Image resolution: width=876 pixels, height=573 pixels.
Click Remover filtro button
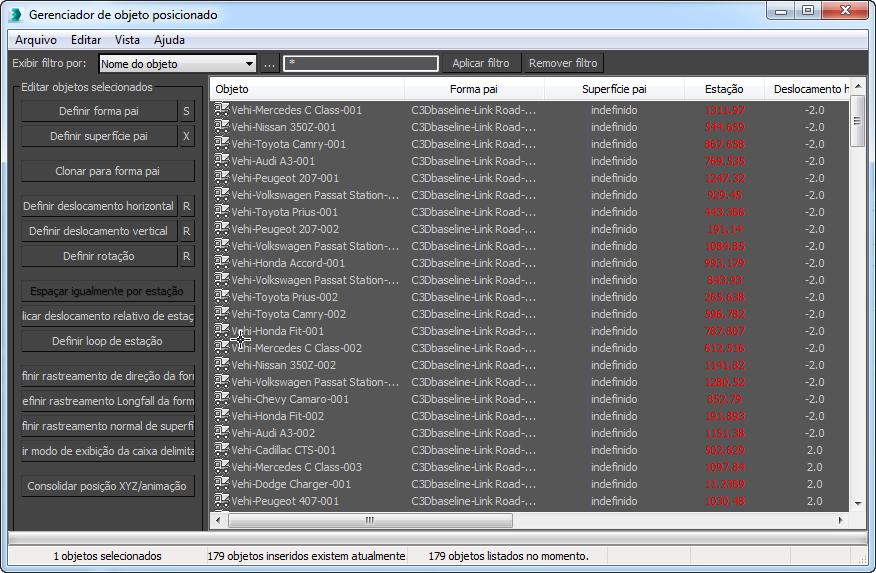tap(563, 63)
